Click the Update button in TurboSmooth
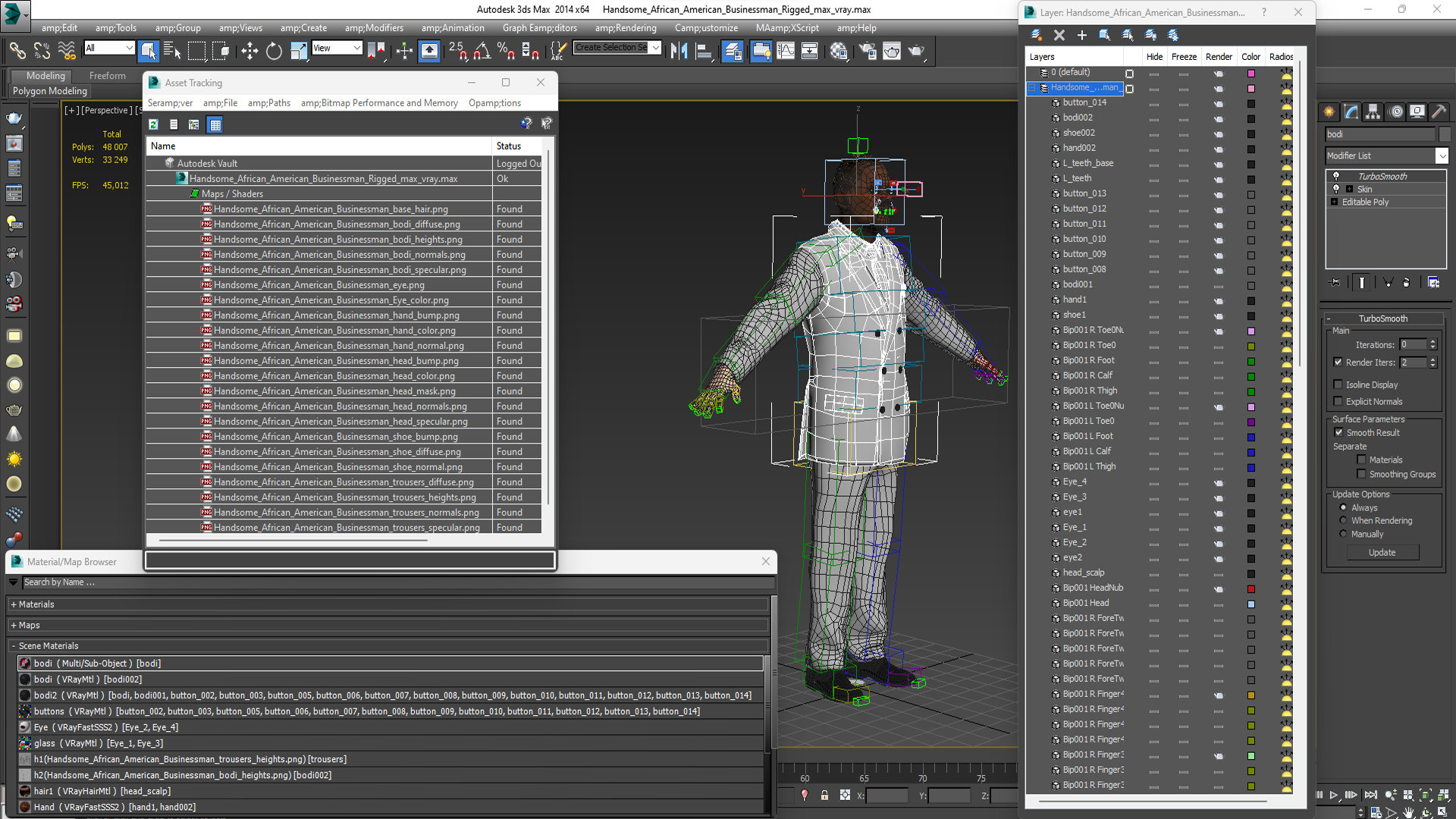The width and height of the screenshot is (1456, 819). (x=1382, y=553)
